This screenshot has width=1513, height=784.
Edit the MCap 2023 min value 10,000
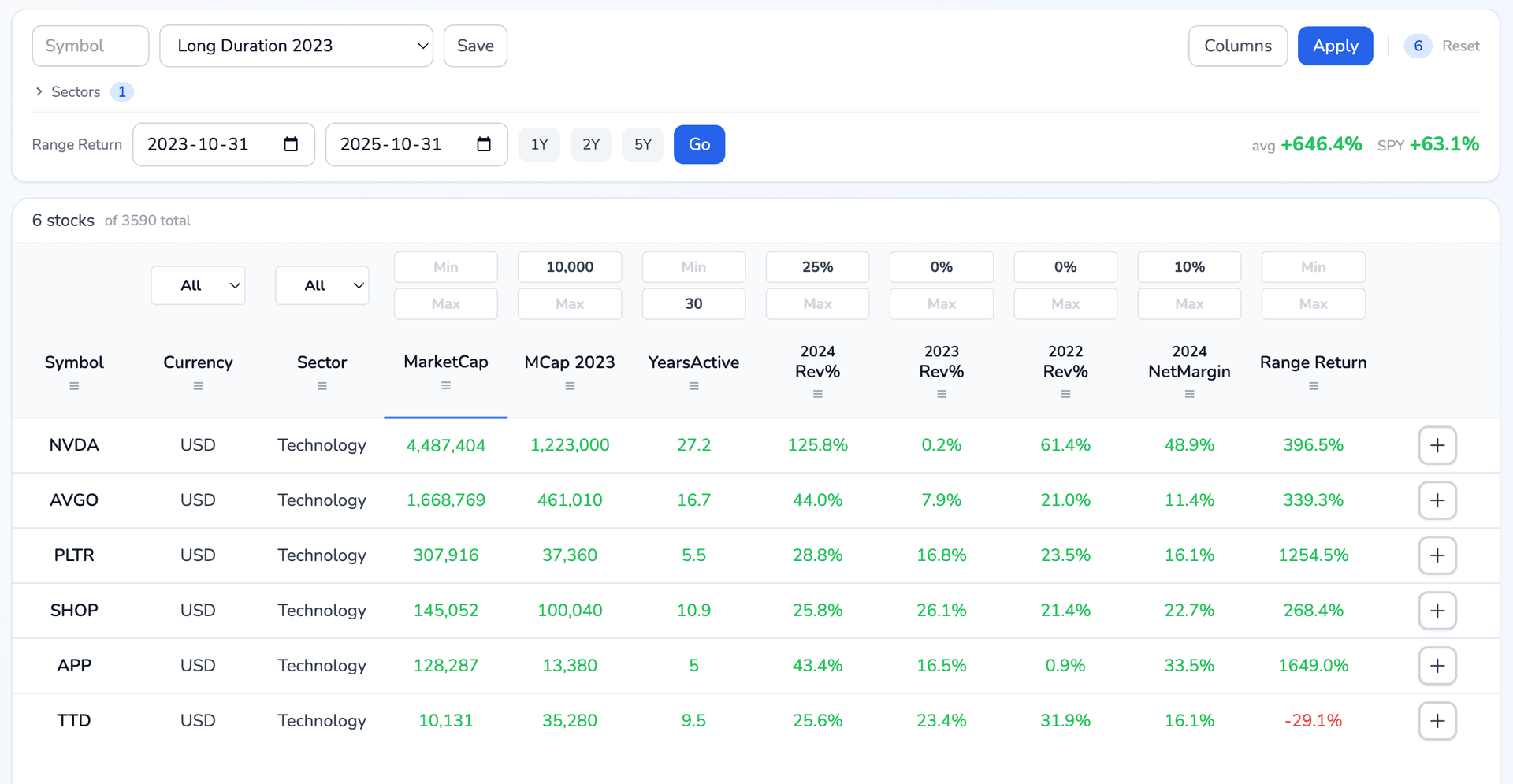point(570,267)
